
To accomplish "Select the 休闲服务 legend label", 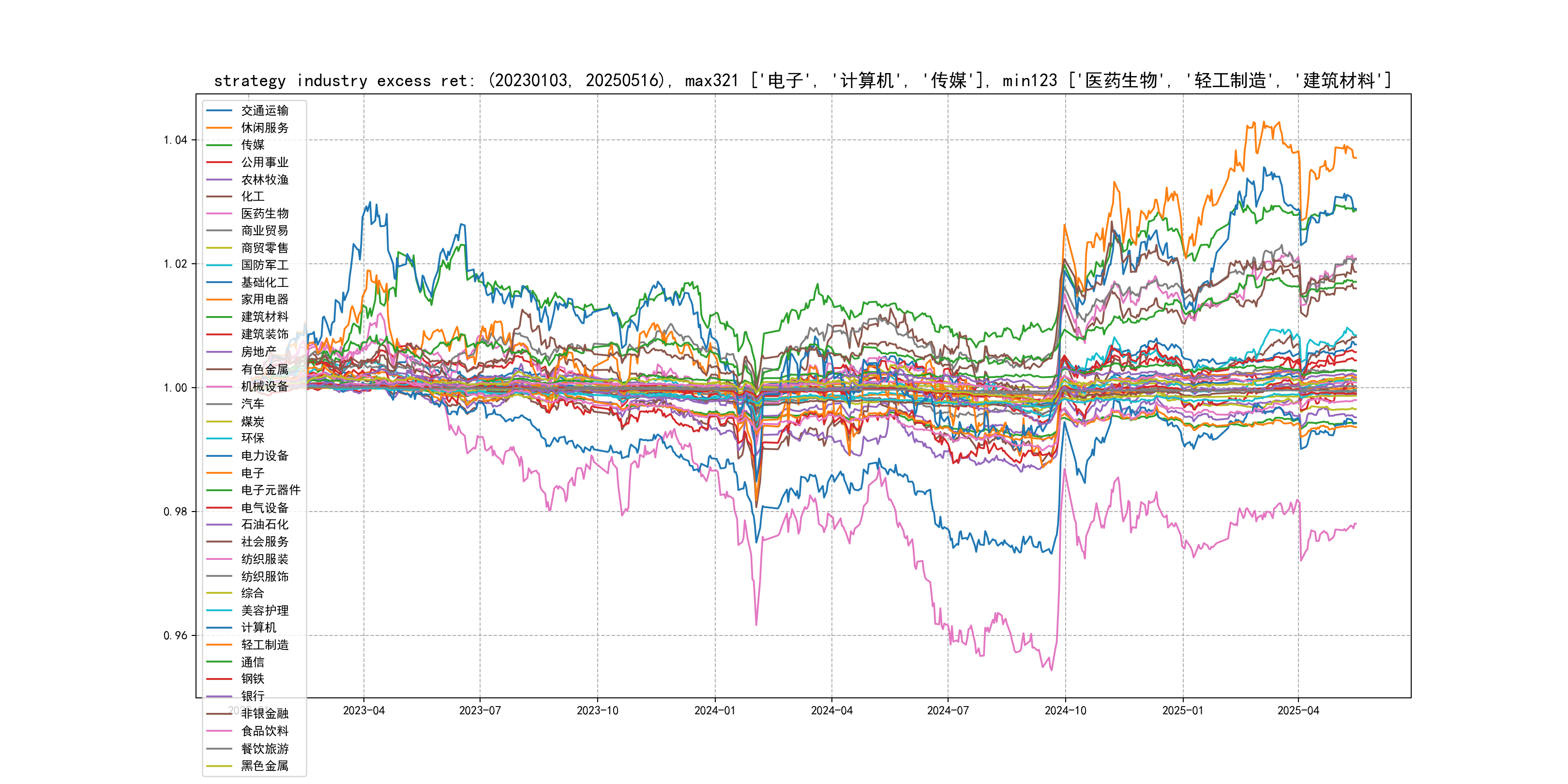I will point(264,128).
